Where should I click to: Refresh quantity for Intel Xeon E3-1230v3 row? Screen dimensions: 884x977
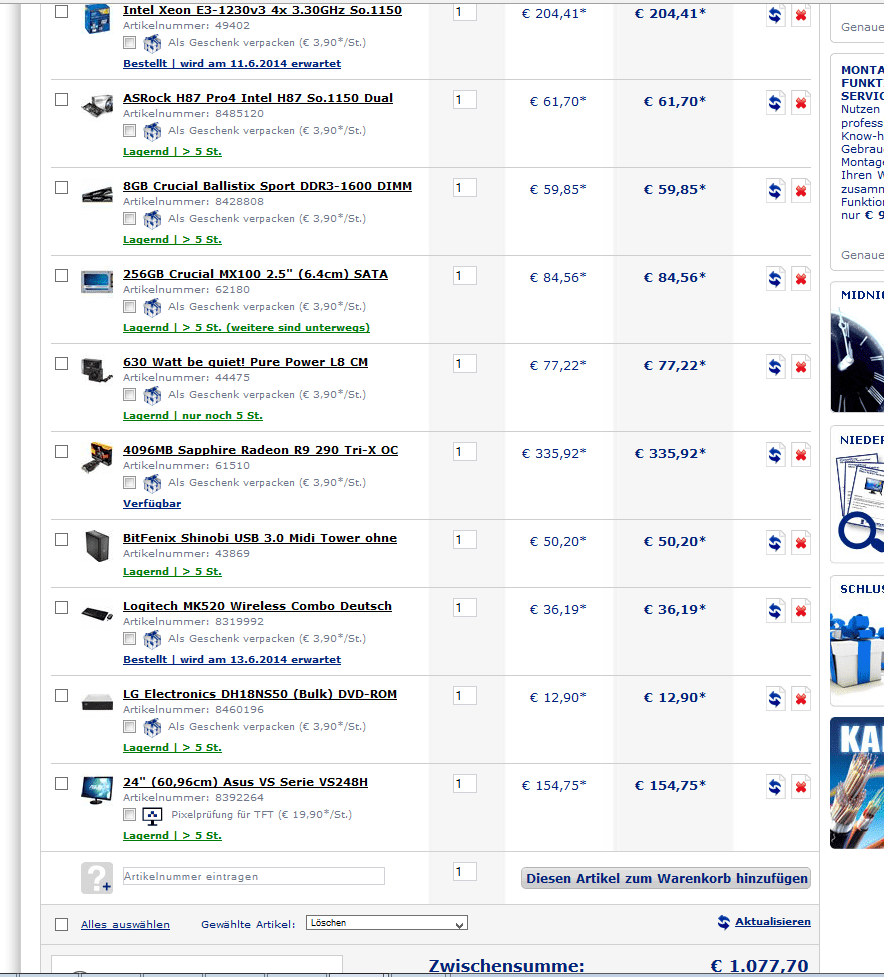click(775, 15)
